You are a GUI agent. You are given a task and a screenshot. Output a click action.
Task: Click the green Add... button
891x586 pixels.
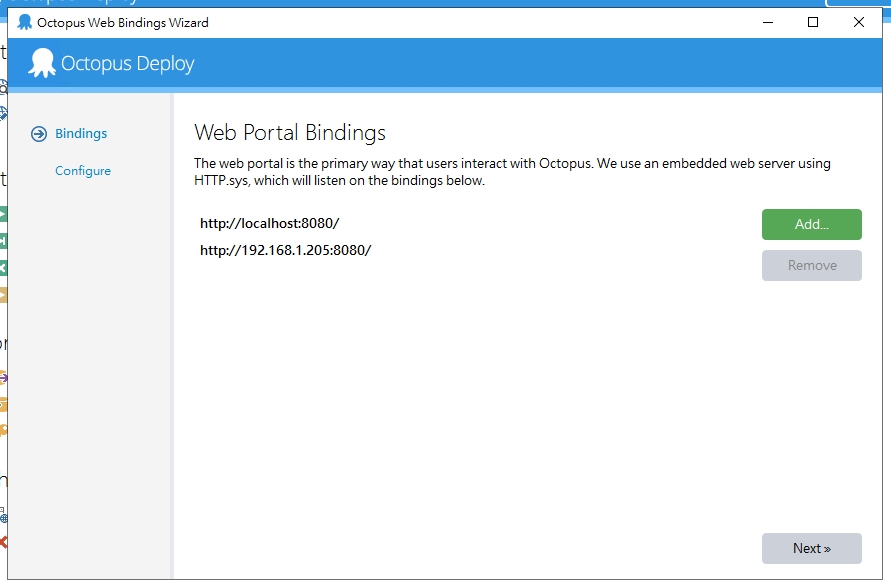point(811,225)
